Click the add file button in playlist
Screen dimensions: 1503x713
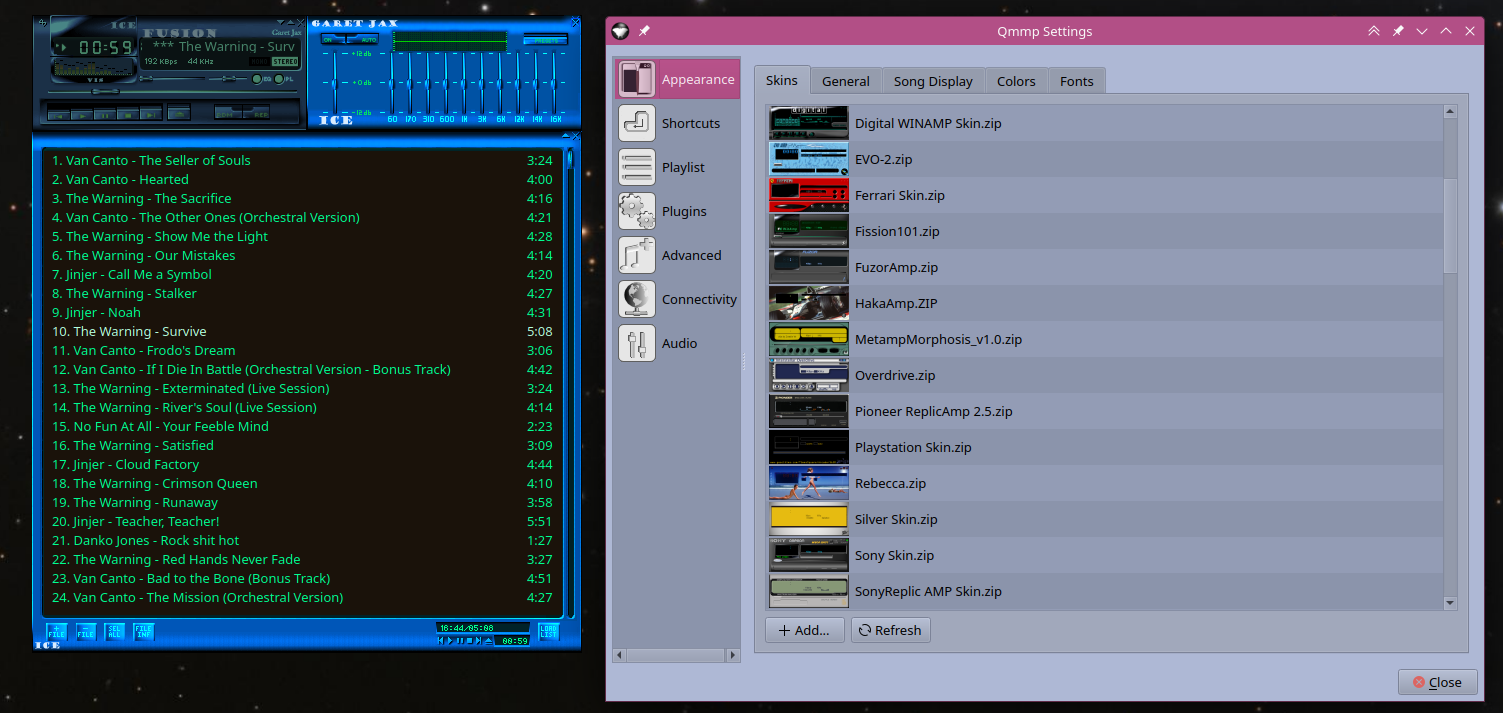tap(56, 632)
